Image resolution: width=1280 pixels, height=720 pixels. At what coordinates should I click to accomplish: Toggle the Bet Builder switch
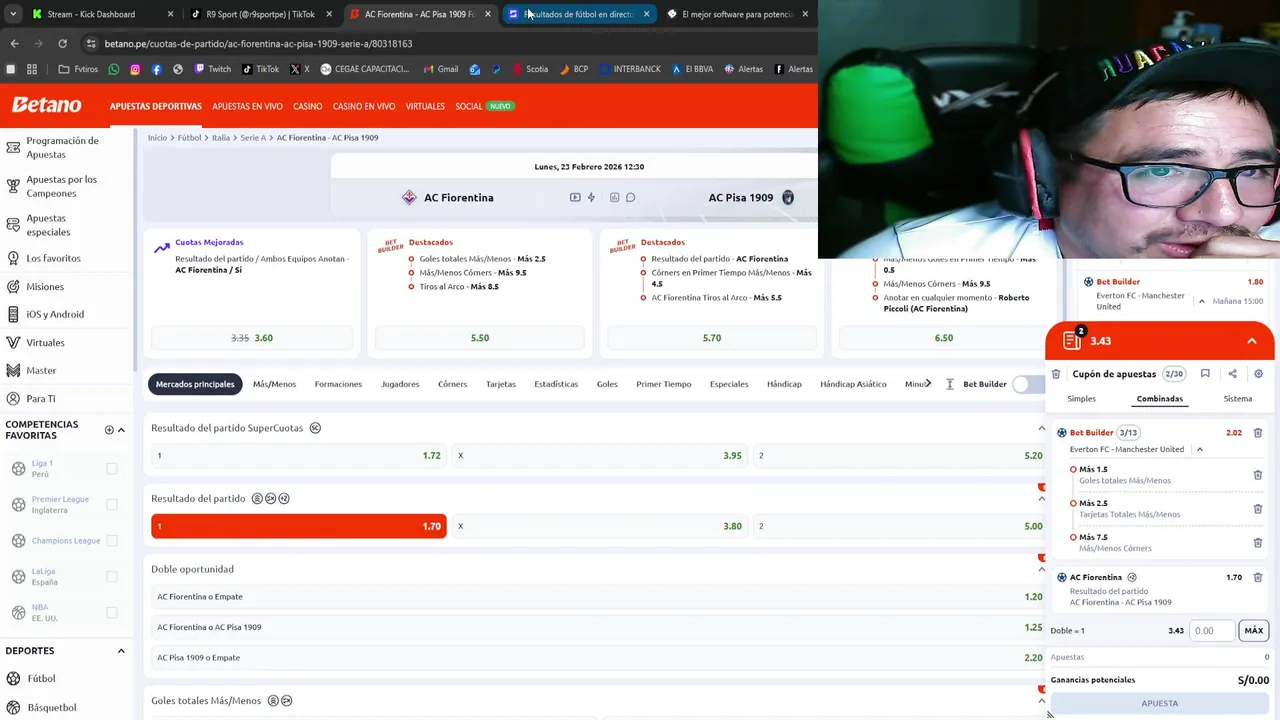pyautogui.click(x=1028, y=384)
